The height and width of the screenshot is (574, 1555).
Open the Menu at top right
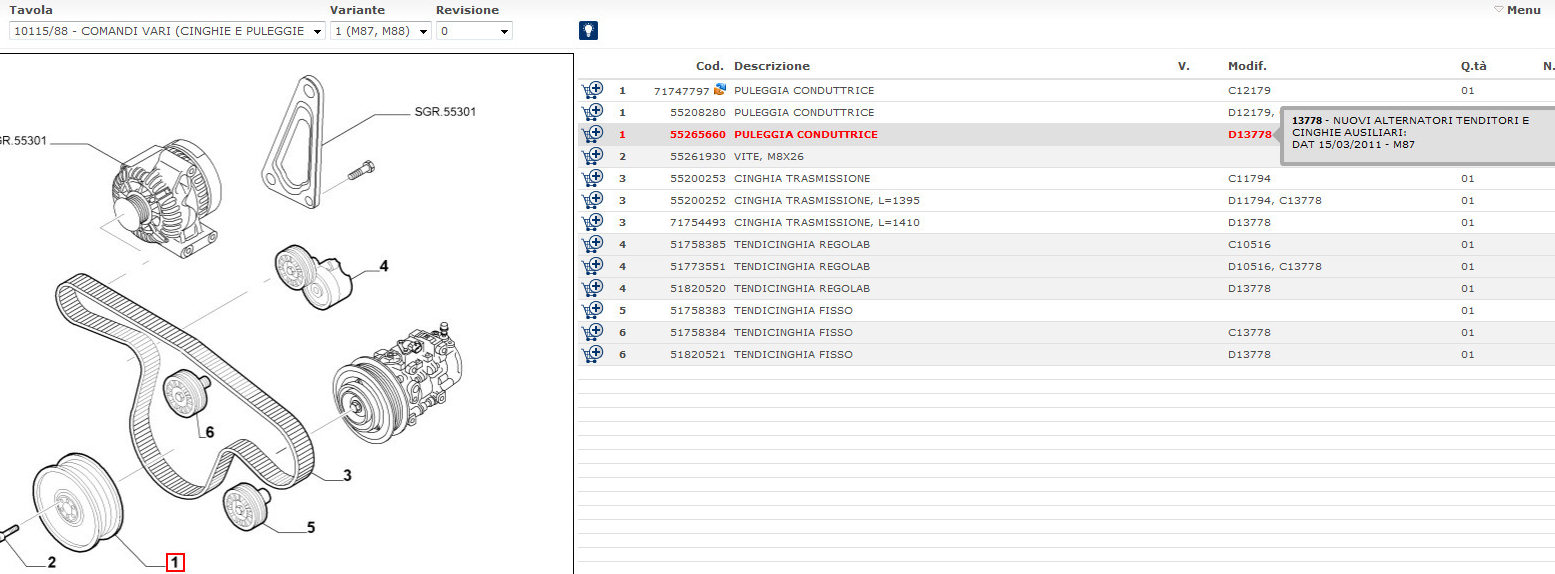pos(1517,10)
